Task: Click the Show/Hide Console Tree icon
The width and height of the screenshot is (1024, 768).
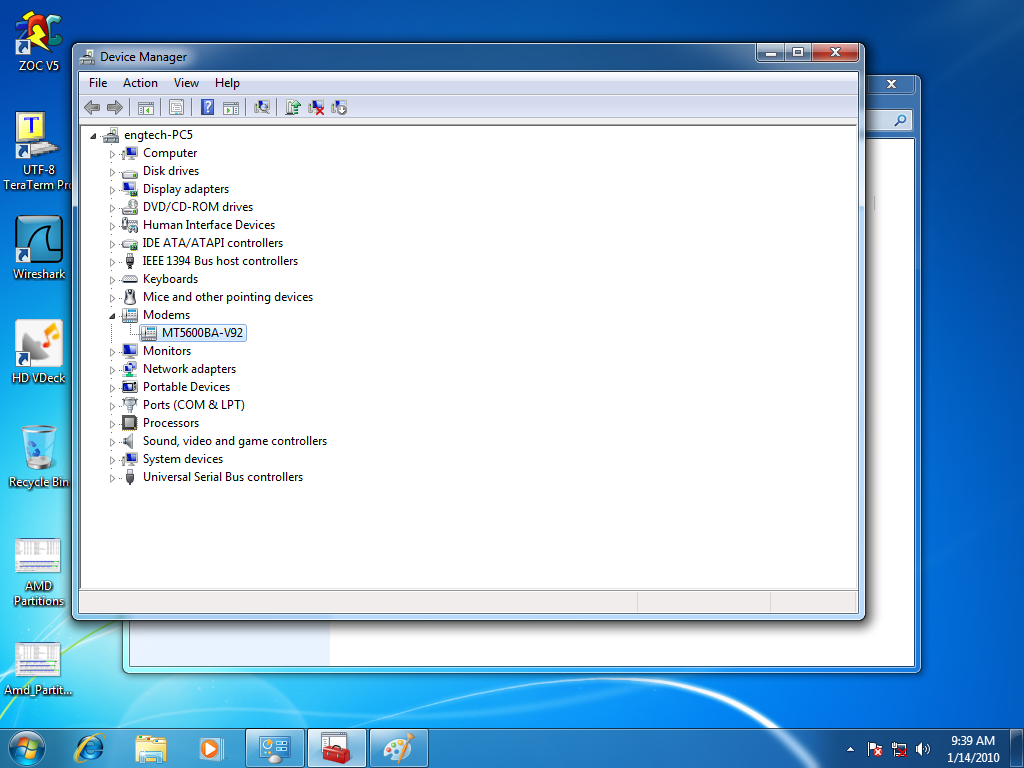Action: click(145, 107)
